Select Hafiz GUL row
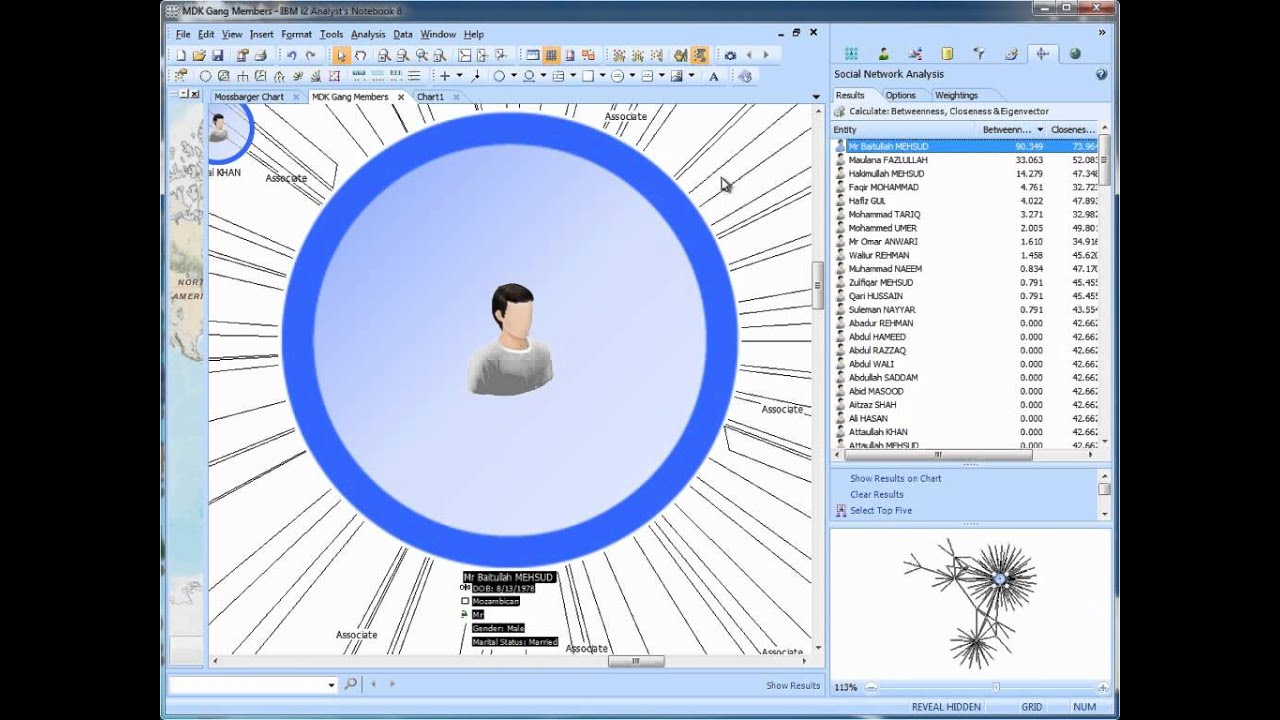 tap(968, 201)
